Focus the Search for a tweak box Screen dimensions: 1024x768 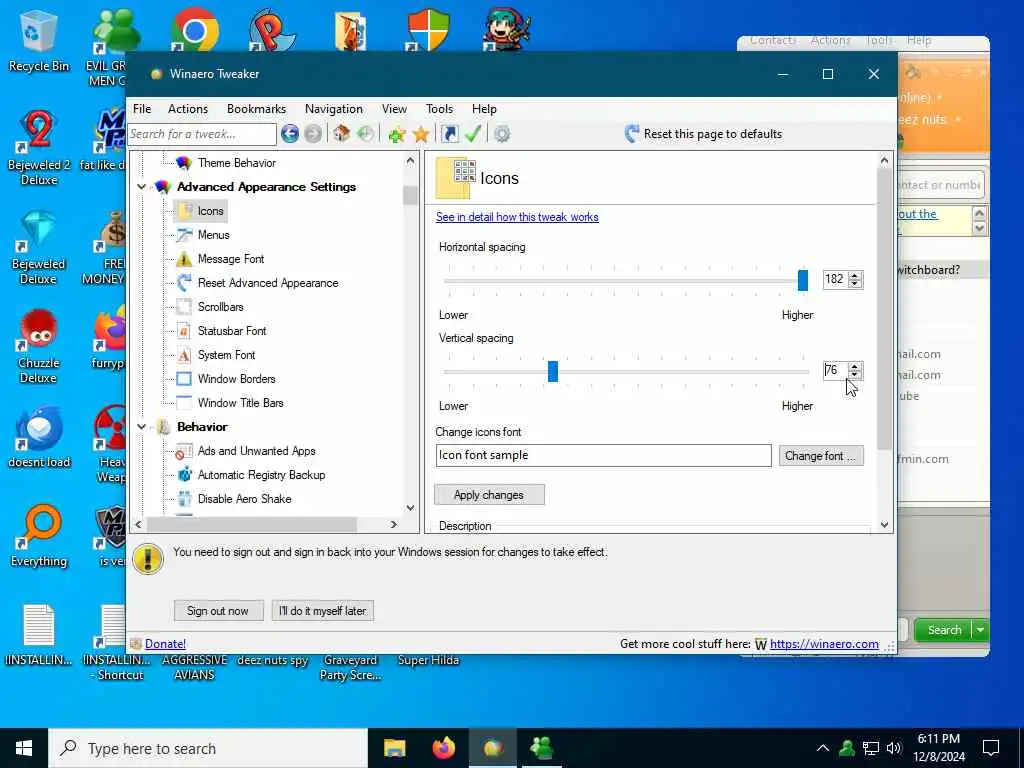click(202, 135)
